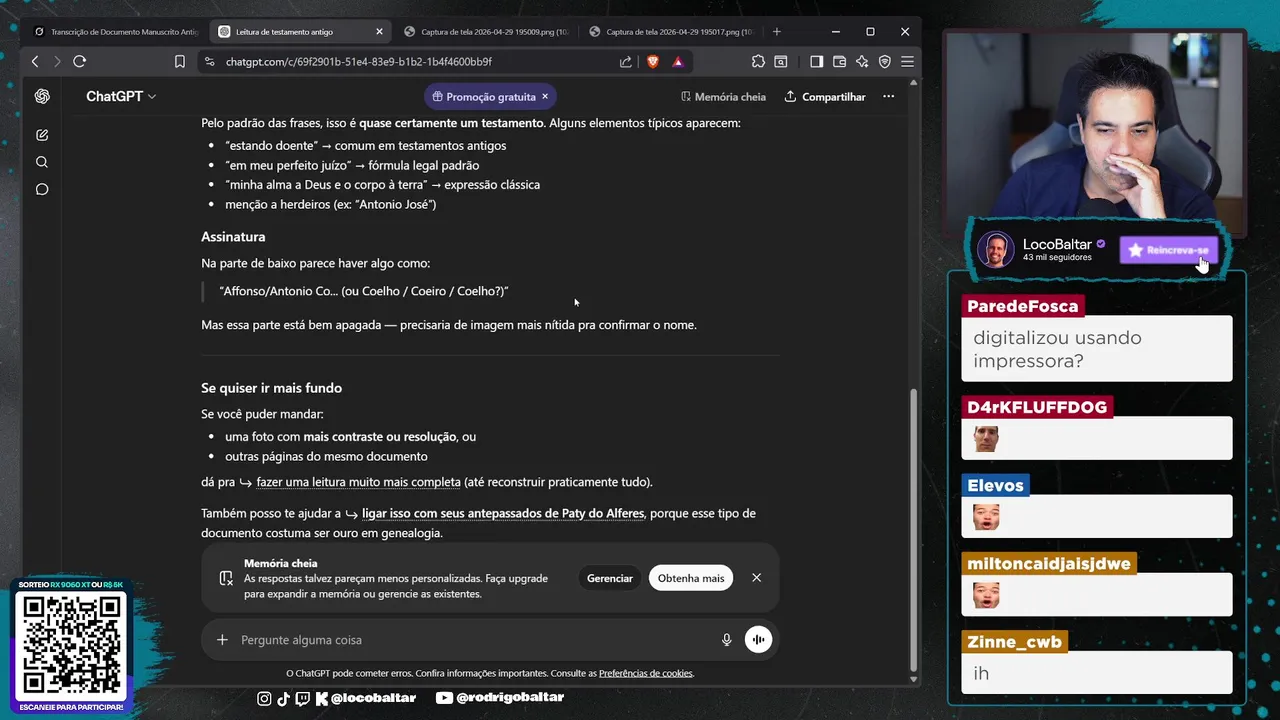
Task: Follow 'ligar isso com seus antepassados' link
Action: [x=503, y=513]
